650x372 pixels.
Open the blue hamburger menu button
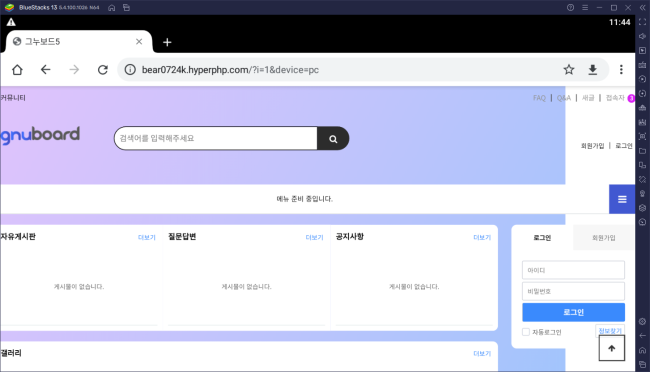(x=622, y=199)
